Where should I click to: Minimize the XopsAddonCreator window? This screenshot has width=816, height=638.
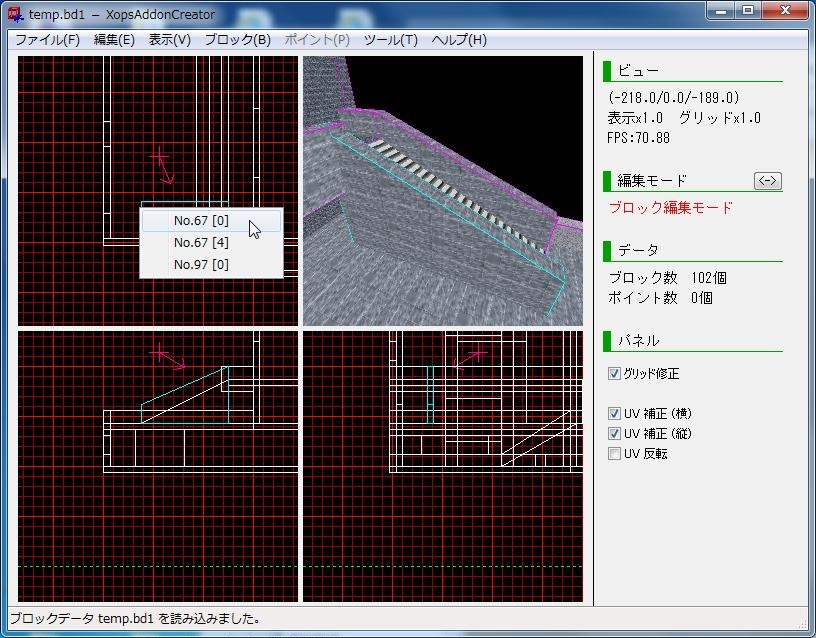point(721,10)
